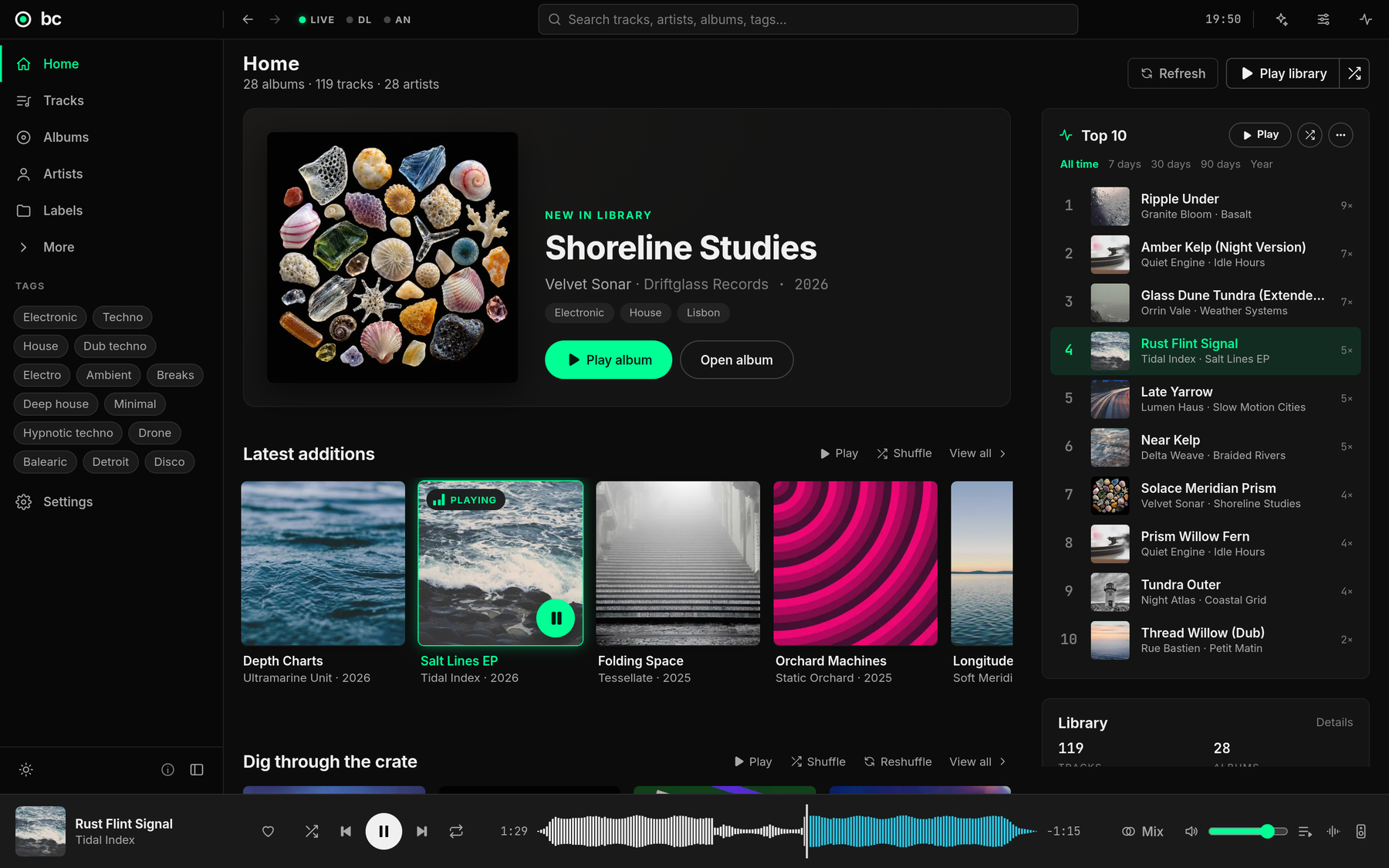Click the heart icon to favorite current track
Viewport: 1389px width, 868px height.
(x=268, y=831)
